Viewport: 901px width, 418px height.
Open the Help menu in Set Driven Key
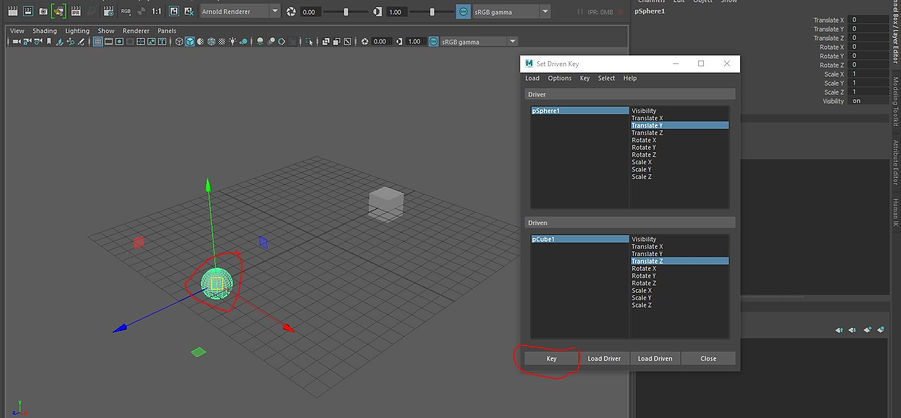coord(630,78)
